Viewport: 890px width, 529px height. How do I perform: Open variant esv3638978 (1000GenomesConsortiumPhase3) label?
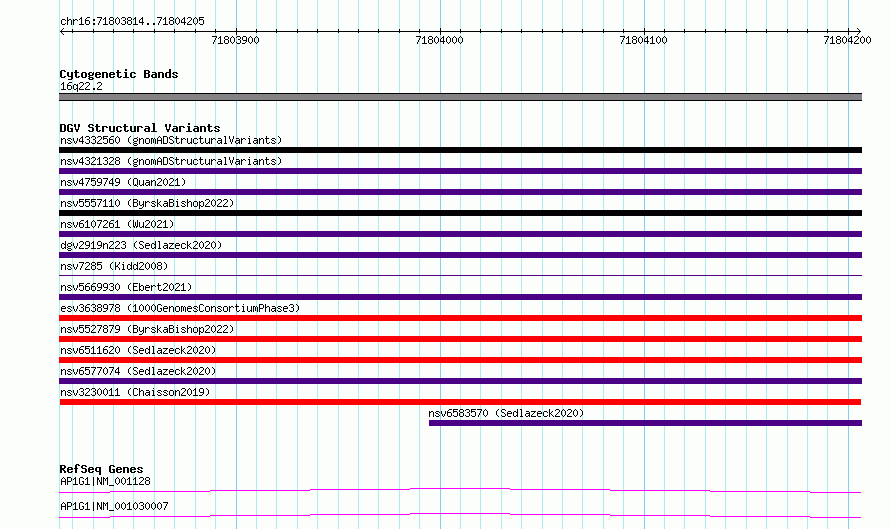point(180,308)
